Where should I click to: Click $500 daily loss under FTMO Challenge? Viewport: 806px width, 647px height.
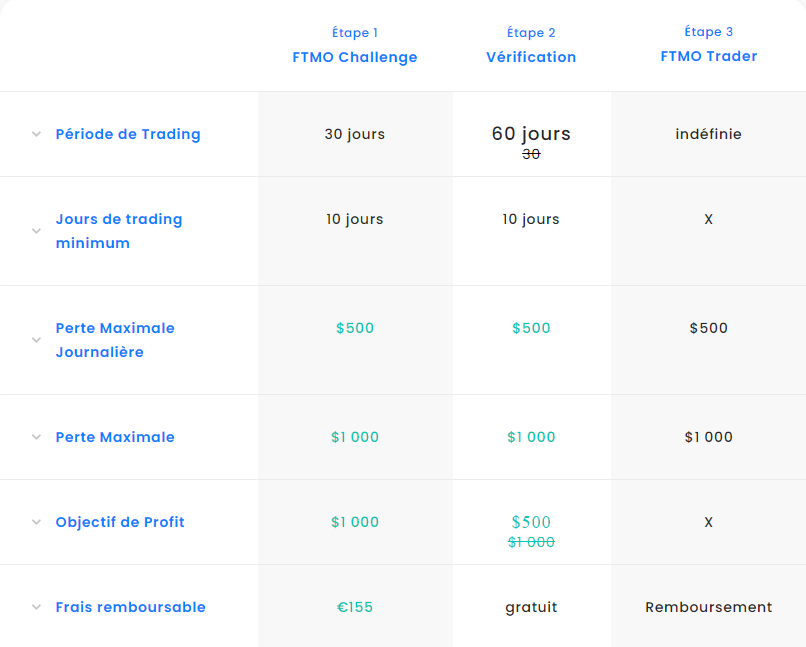[x=355, y=328]
